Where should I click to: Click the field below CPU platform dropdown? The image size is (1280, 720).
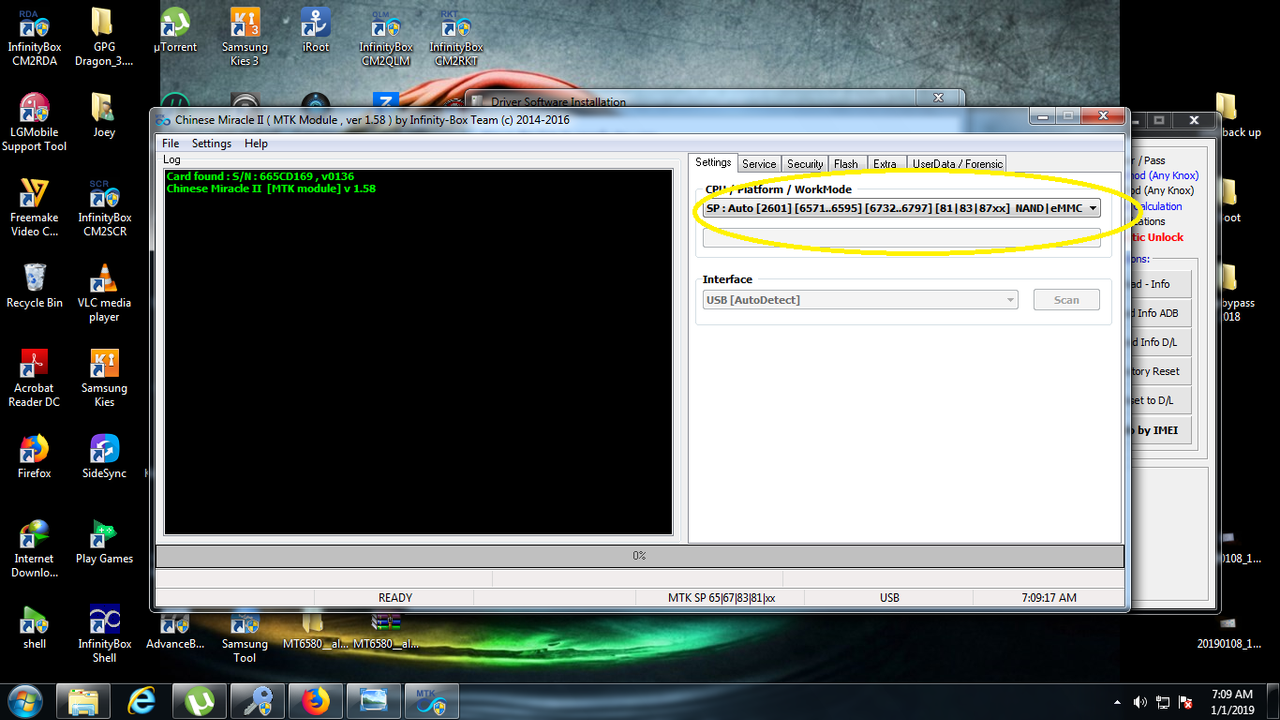(x=901, y=237)
